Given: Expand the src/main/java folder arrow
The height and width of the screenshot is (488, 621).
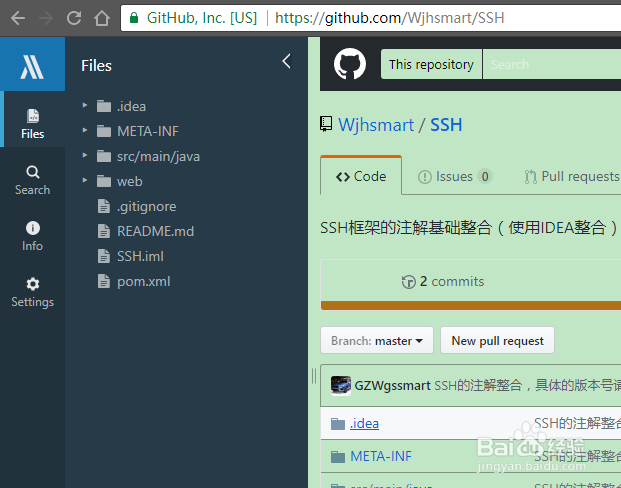Looking at the screenshot, I should click(84, 155).
